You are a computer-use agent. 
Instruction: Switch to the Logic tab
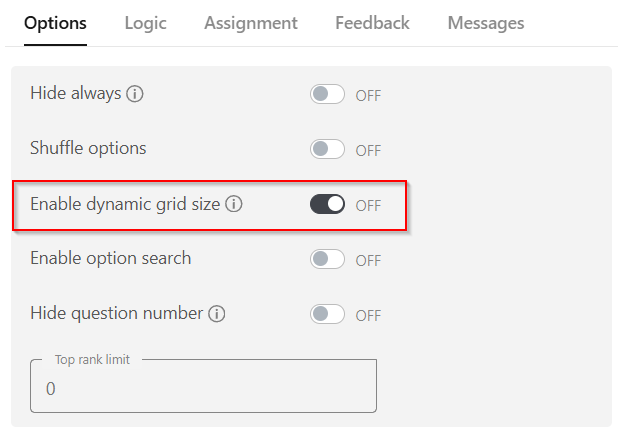tap(146, 23)
